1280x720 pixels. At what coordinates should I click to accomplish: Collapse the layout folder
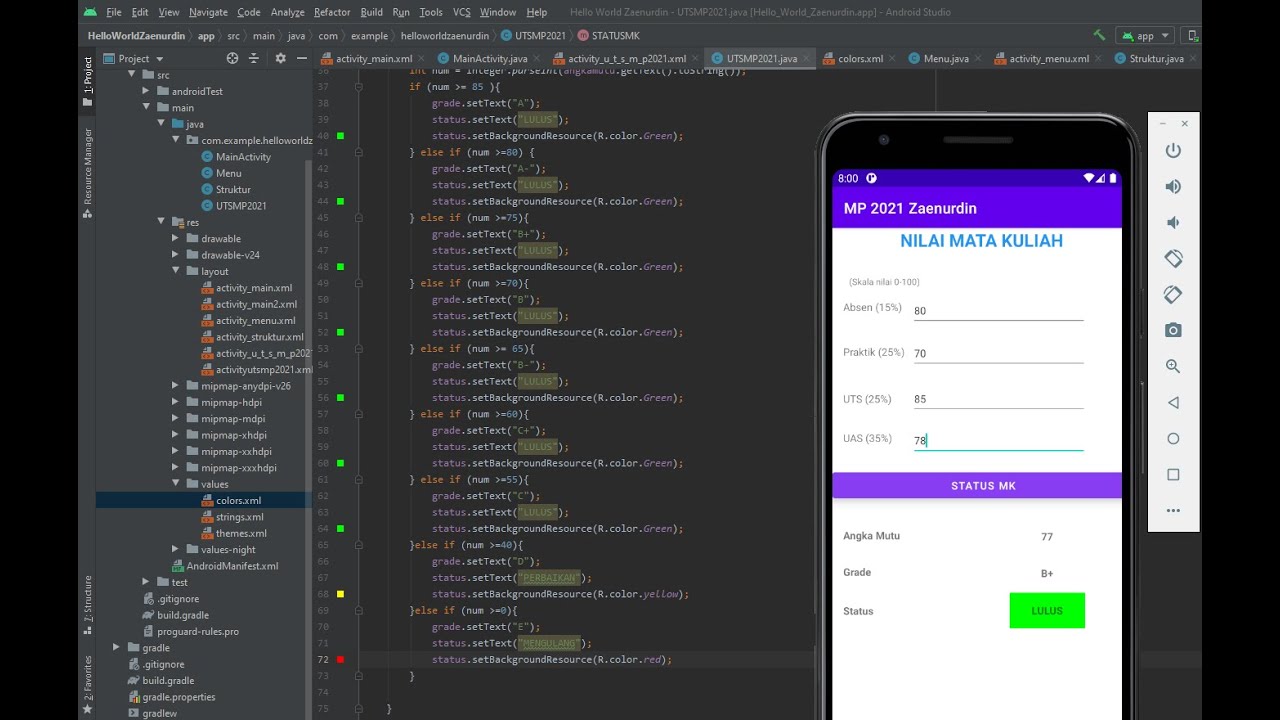[x=177, y=271]
